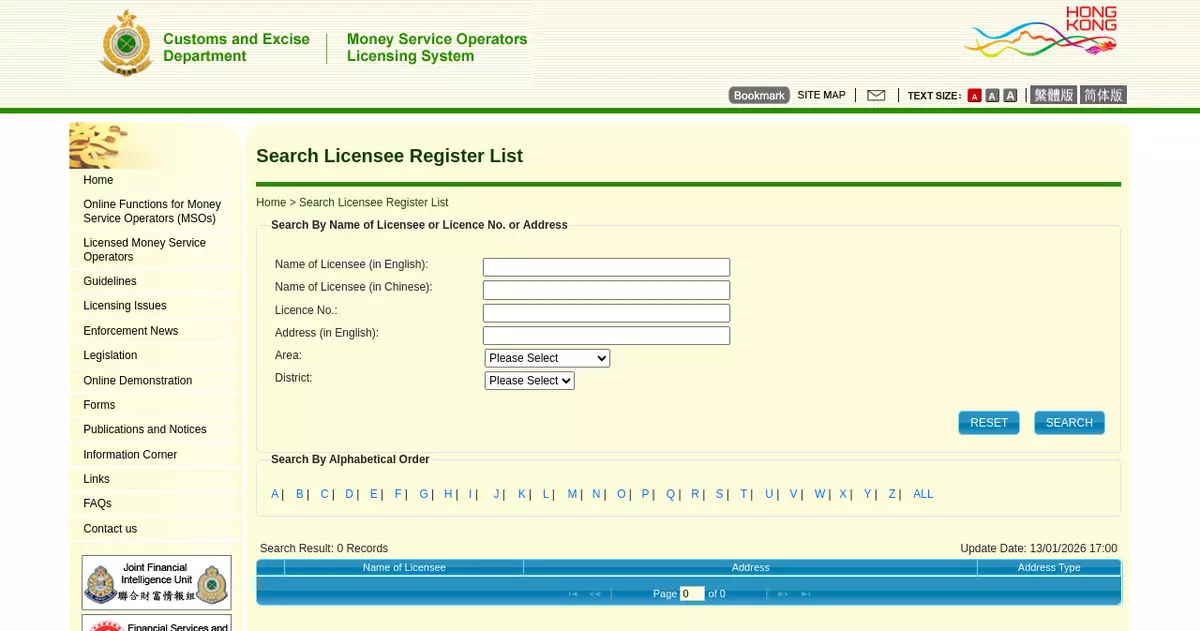Viewport: 1200px width, 631px height.
Task: Open Enforcement News in sidebar
Action: tap(130, 331)
